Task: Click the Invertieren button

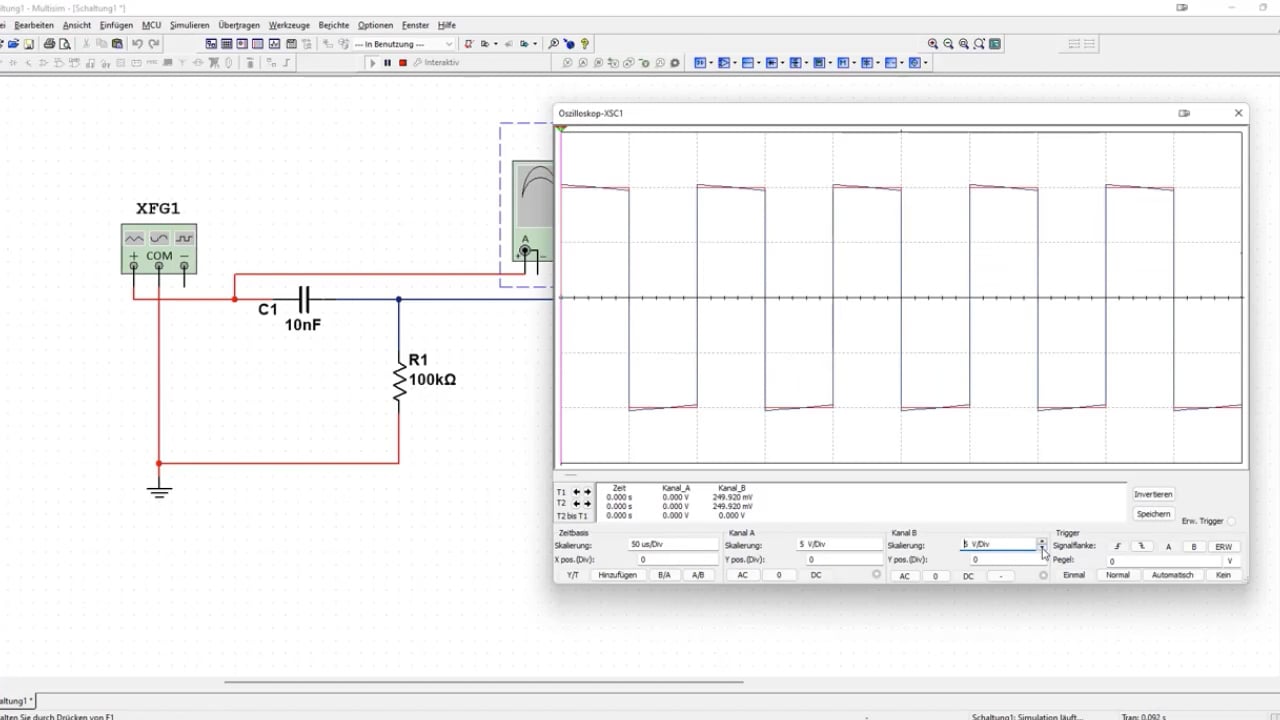Action: coord(1153,494)
